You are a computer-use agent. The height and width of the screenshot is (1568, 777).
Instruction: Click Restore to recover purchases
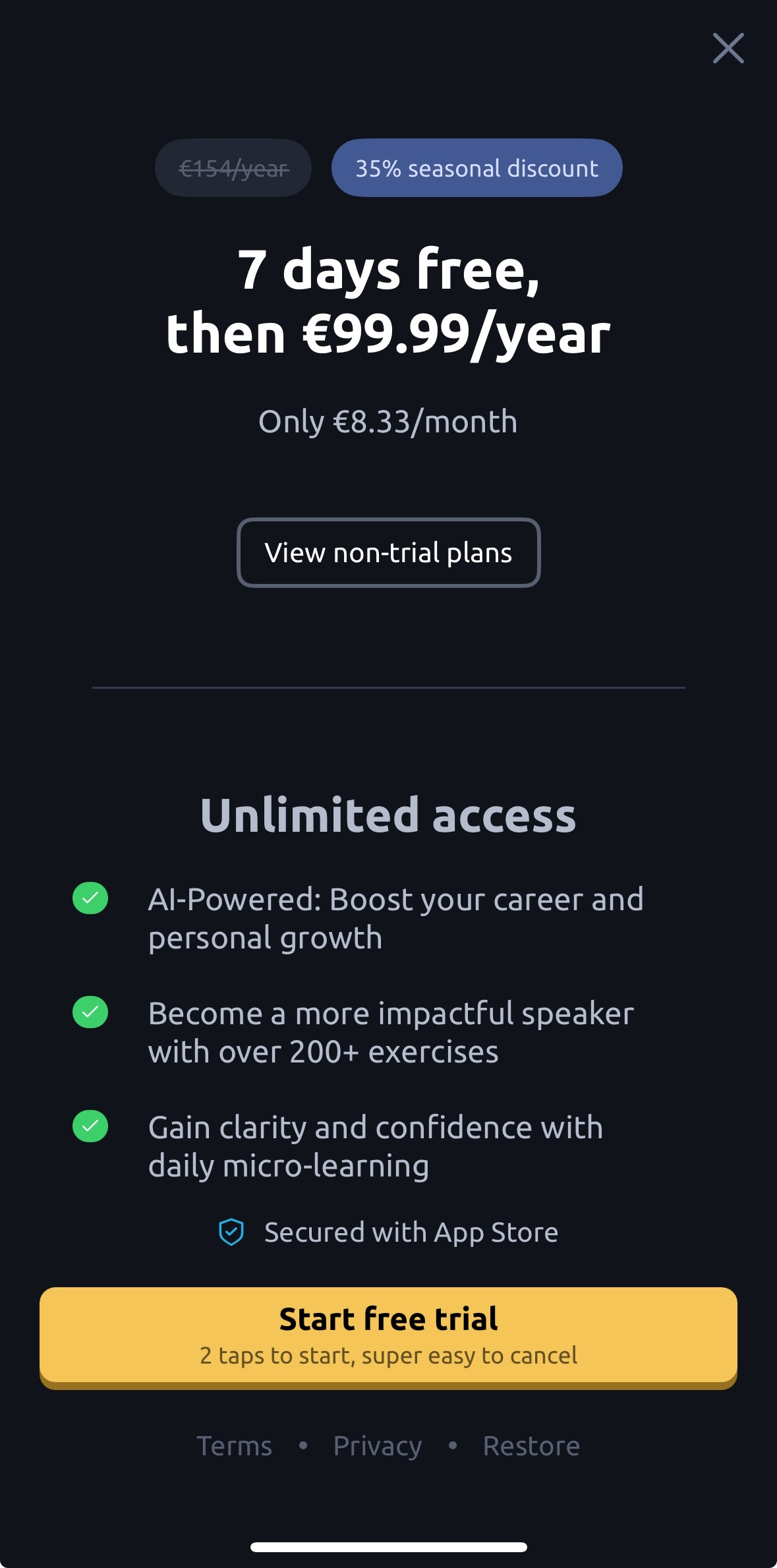531,1445
